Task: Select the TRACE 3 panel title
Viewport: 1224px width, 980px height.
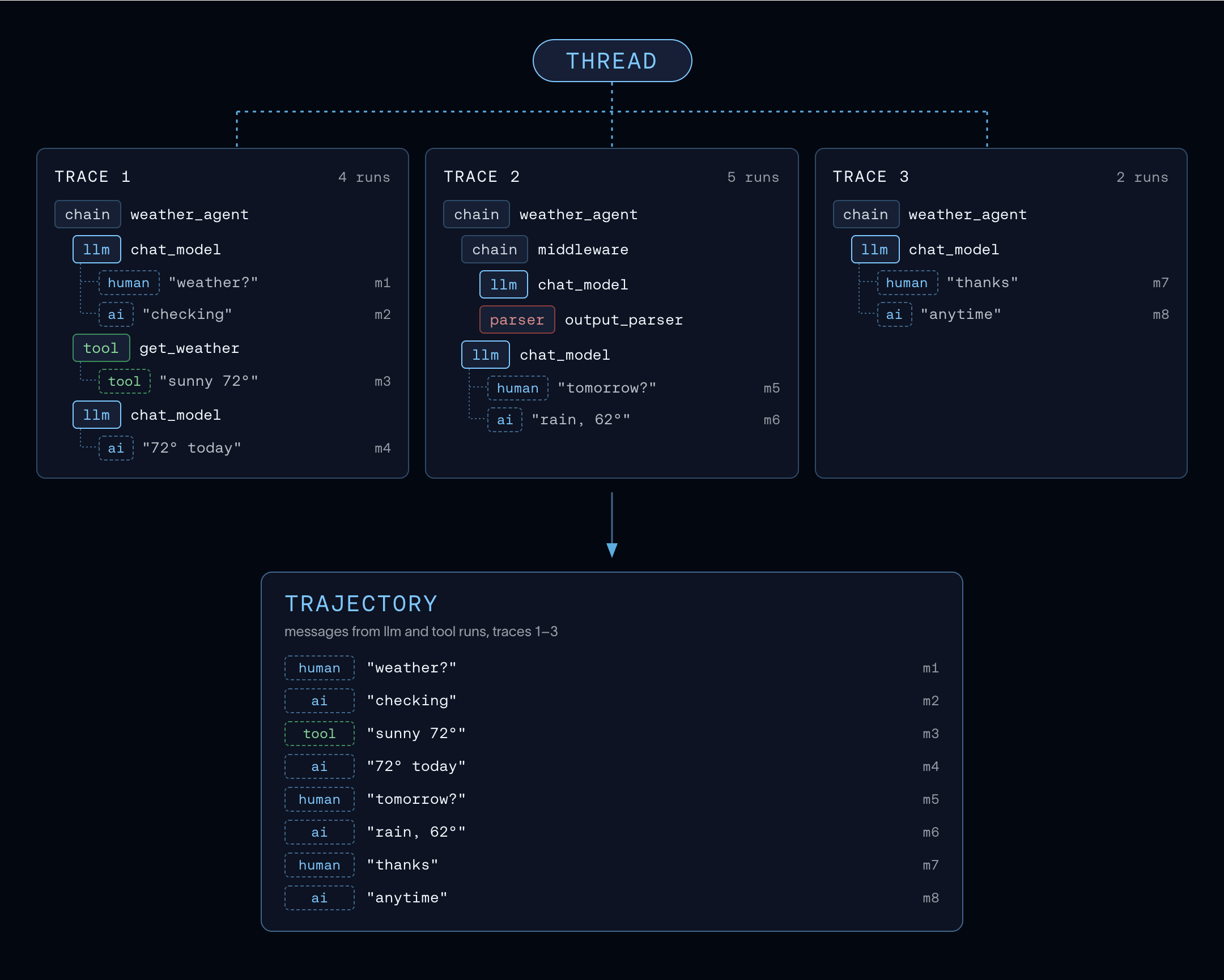Action: tap(871, 177)
